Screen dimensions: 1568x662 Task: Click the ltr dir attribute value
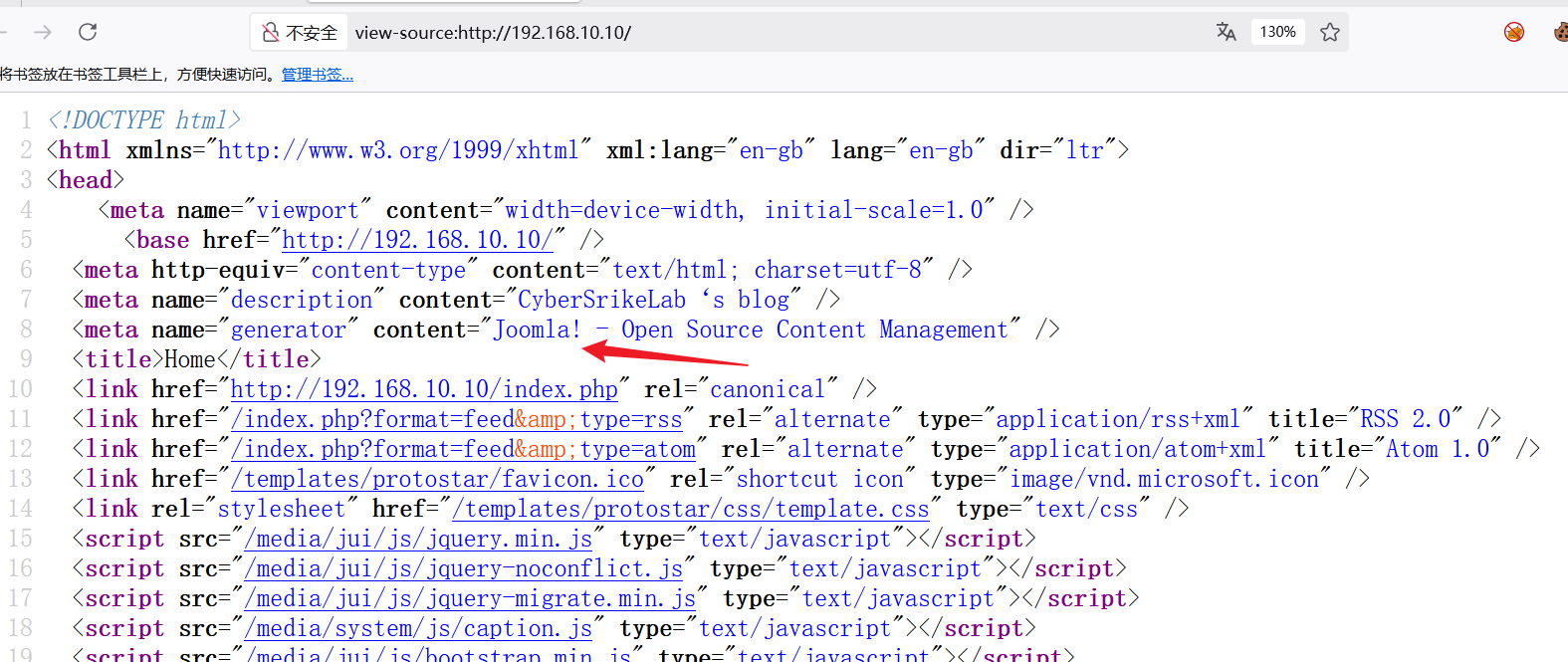pyautogui.click(x=1085, y=150)
